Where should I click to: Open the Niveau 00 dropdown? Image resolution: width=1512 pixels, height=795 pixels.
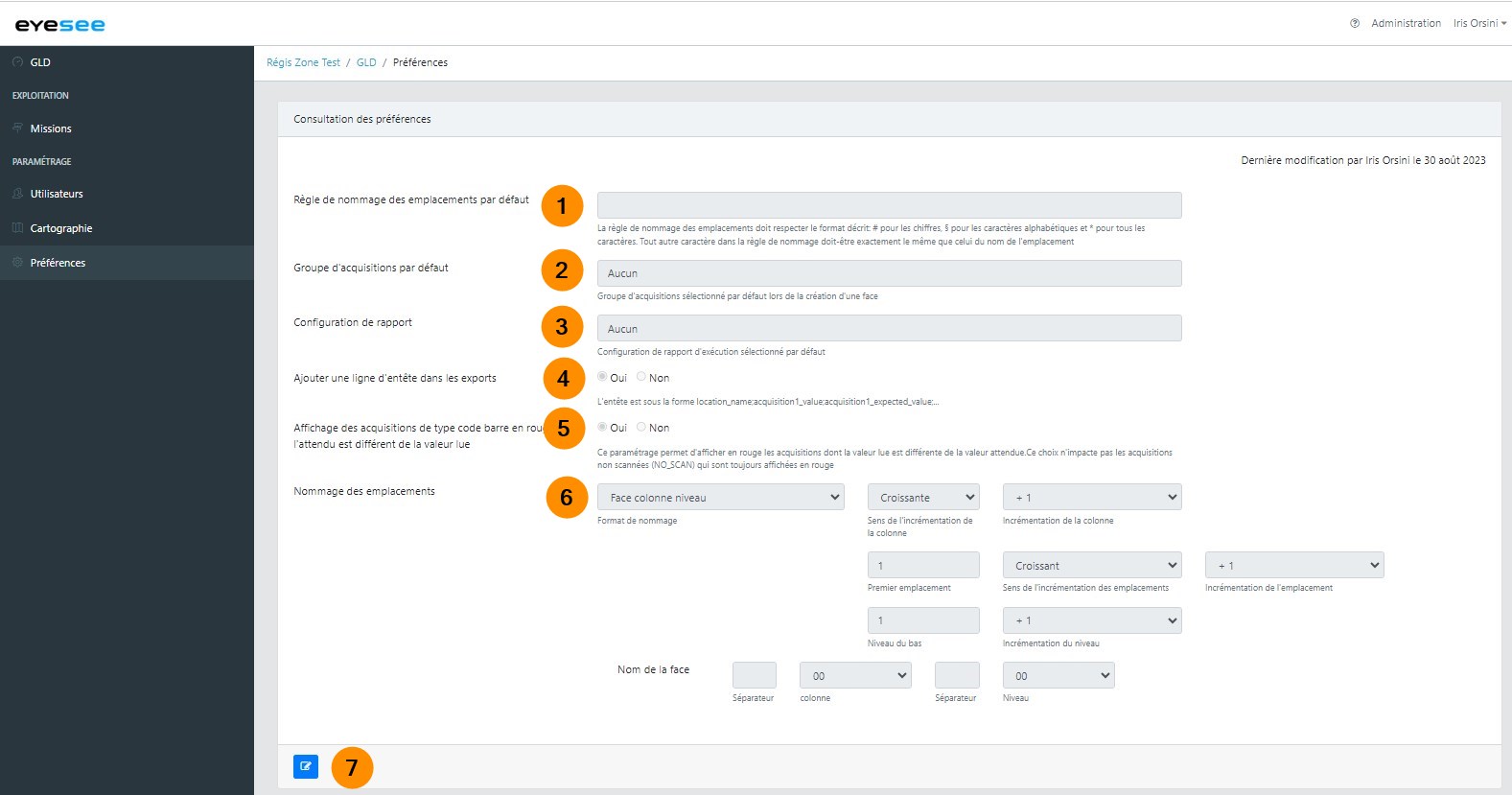(x=1058, y=675)
